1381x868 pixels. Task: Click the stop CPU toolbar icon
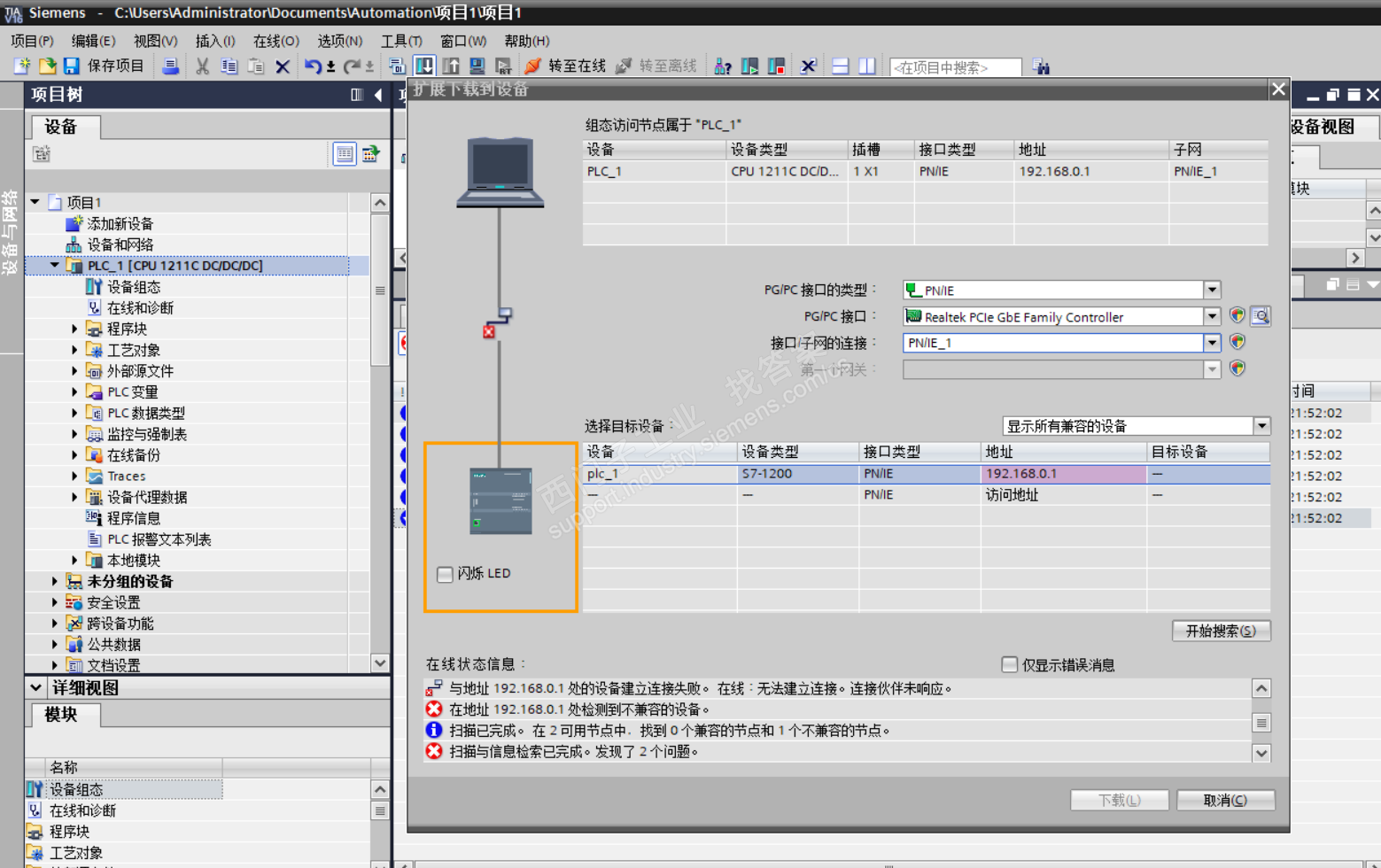click(x=776, y=66)
